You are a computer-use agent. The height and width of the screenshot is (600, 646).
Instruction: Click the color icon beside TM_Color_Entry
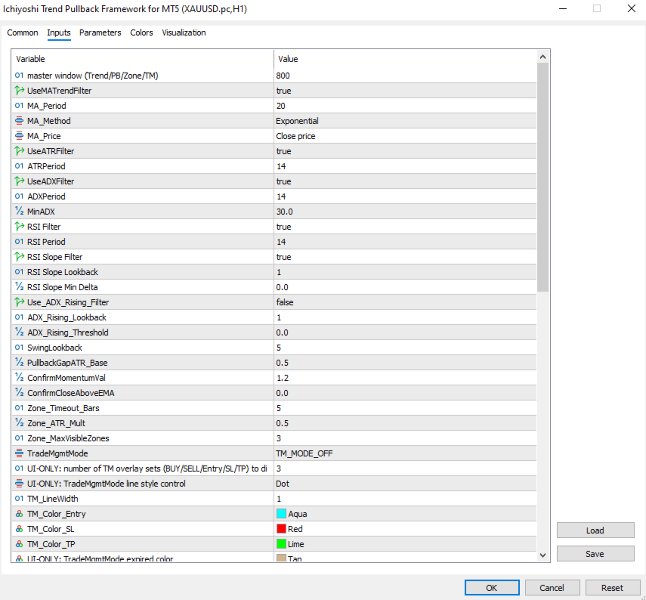19,514
